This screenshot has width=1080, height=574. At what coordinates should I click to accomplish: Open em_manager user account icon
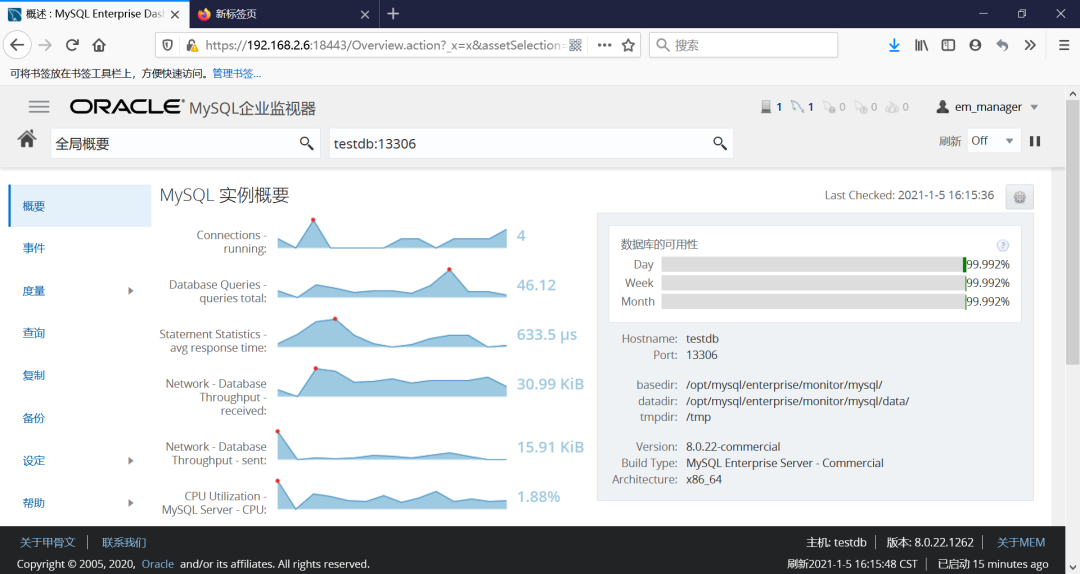pyautogui.click(x=943, y=107)
